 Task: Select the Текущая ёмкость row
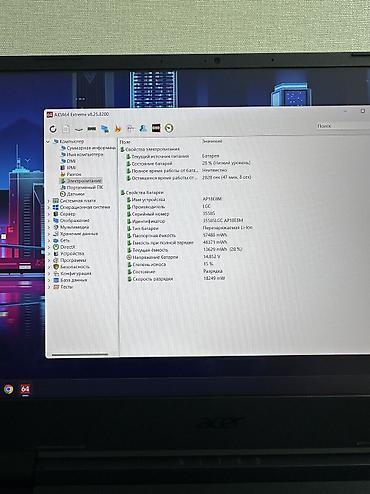pos(190,250)
